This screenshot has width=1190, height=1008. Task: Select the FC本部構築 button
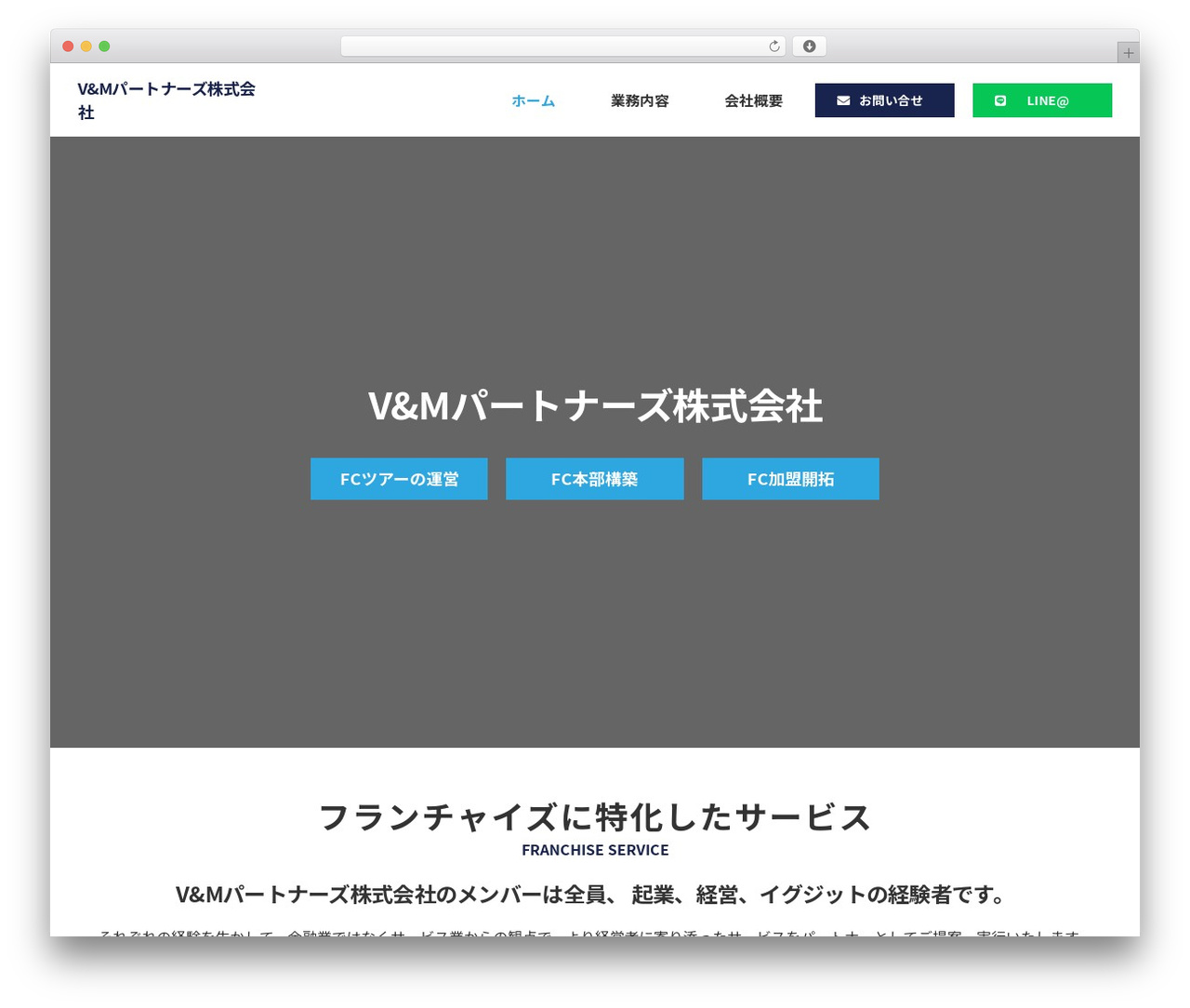pos(595,479)
